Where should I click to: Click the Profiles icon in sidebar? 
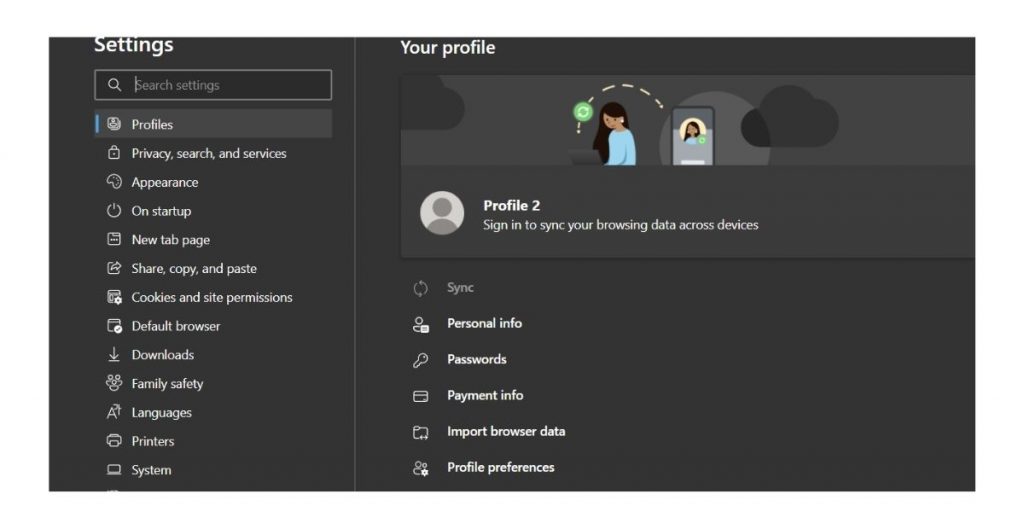click(x=114, y=124)
